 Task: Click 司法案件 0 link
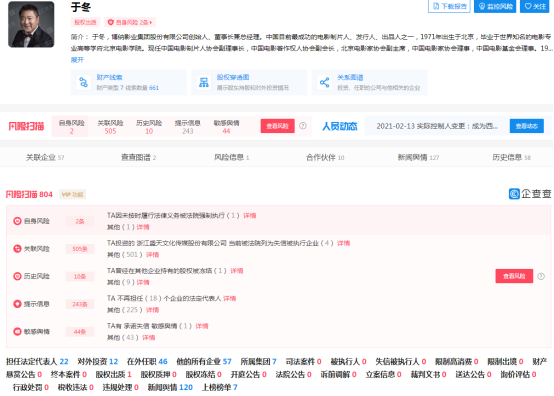click(x=303, y=361)
